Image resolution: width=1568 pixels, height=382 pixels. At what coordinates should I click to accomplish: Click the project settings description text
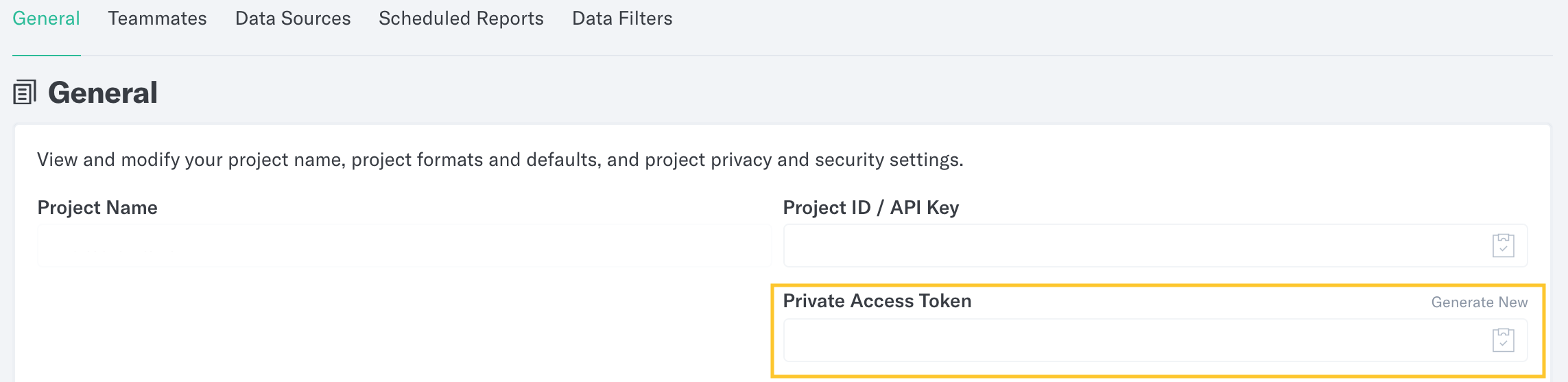[500, 160]
